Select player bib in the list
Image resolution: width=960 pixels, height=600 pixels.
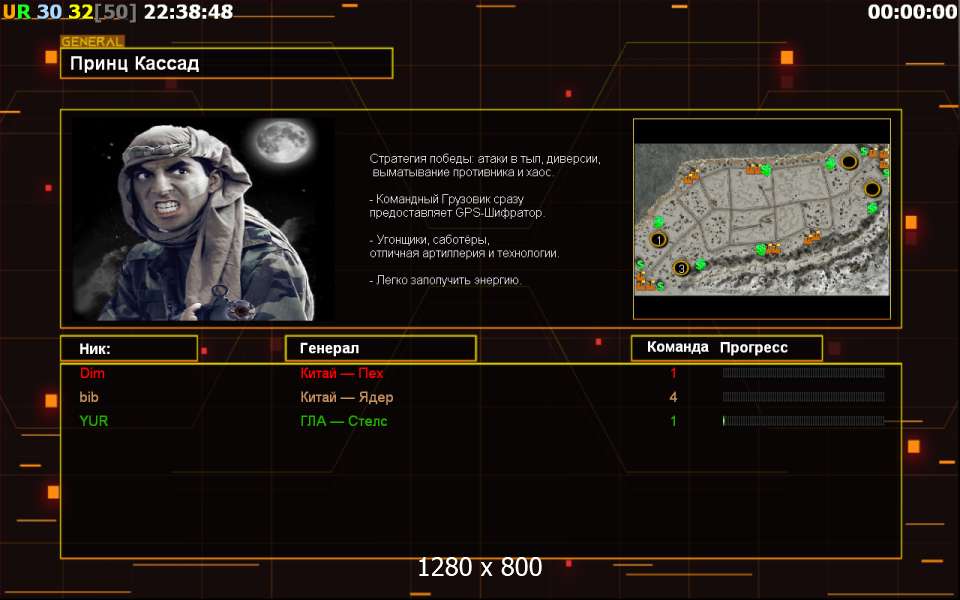90,397
